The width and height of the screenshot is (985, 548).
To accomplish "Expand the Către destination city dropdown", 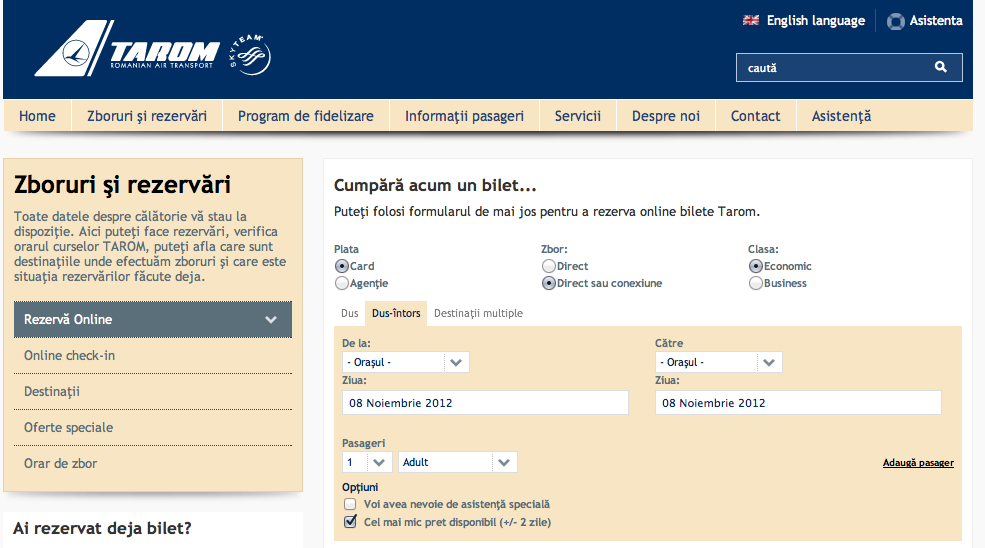I will [x=718, y=362].
